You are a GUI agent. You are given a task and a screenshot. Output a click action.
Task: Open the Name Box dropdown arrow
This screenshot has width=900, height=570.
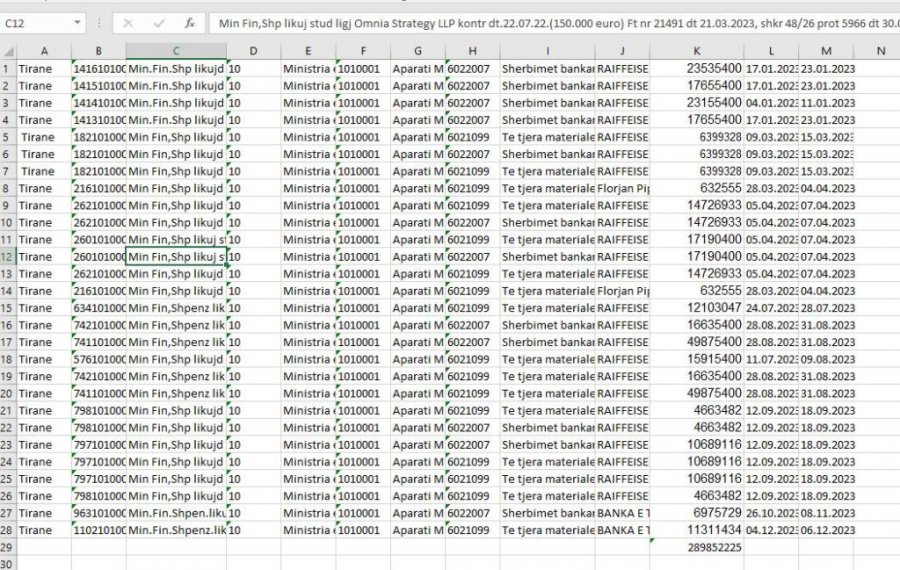click(78, 22)
